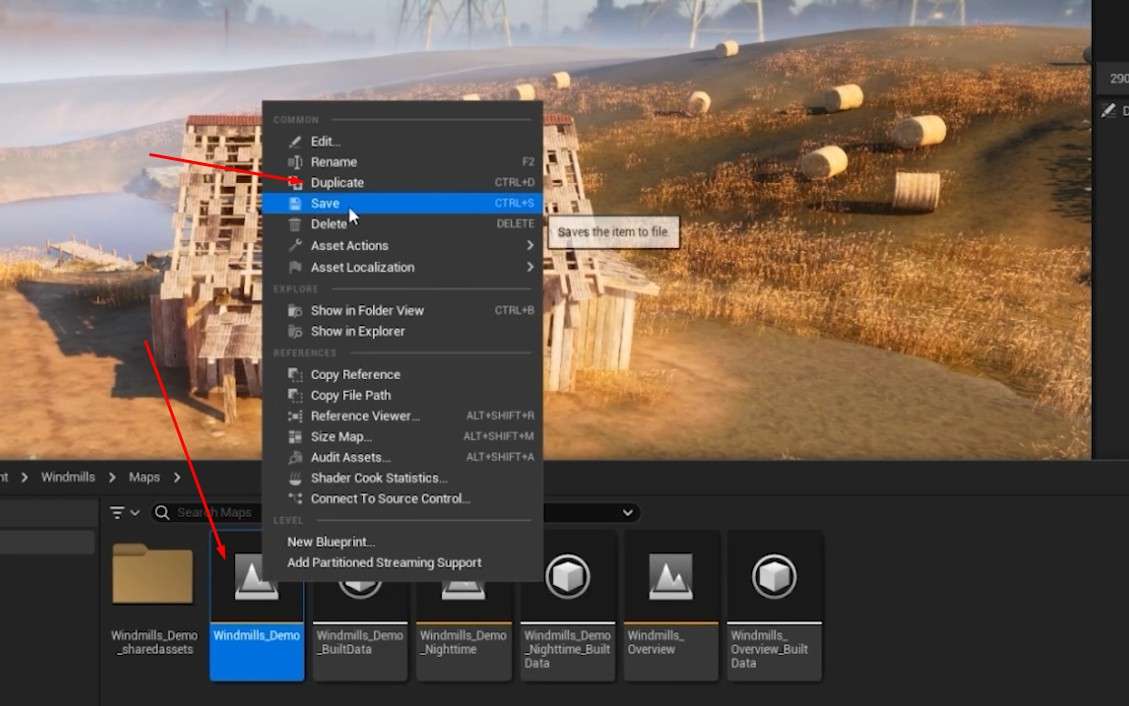Open the content browser filter dropdown
This screenshot has height=706, width=1129.
tap(124, 513)
